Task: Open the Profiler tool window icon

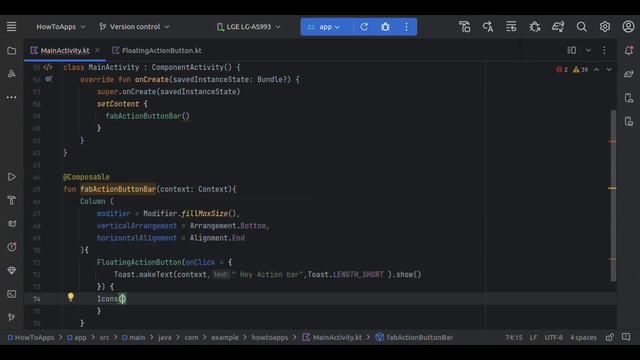Action: [11, 247]
